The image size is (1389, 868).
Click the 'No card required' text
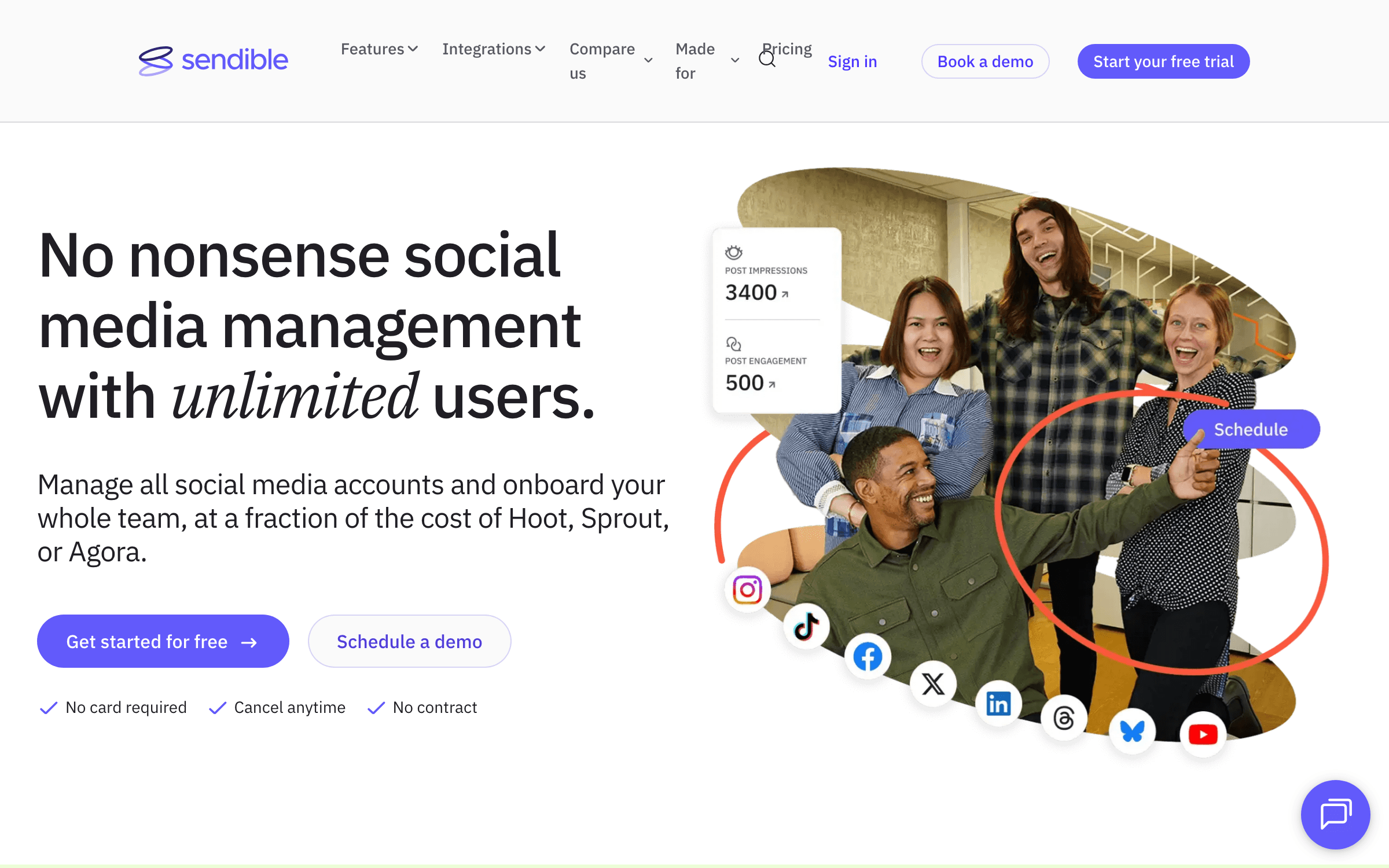[x=126, y=708]
